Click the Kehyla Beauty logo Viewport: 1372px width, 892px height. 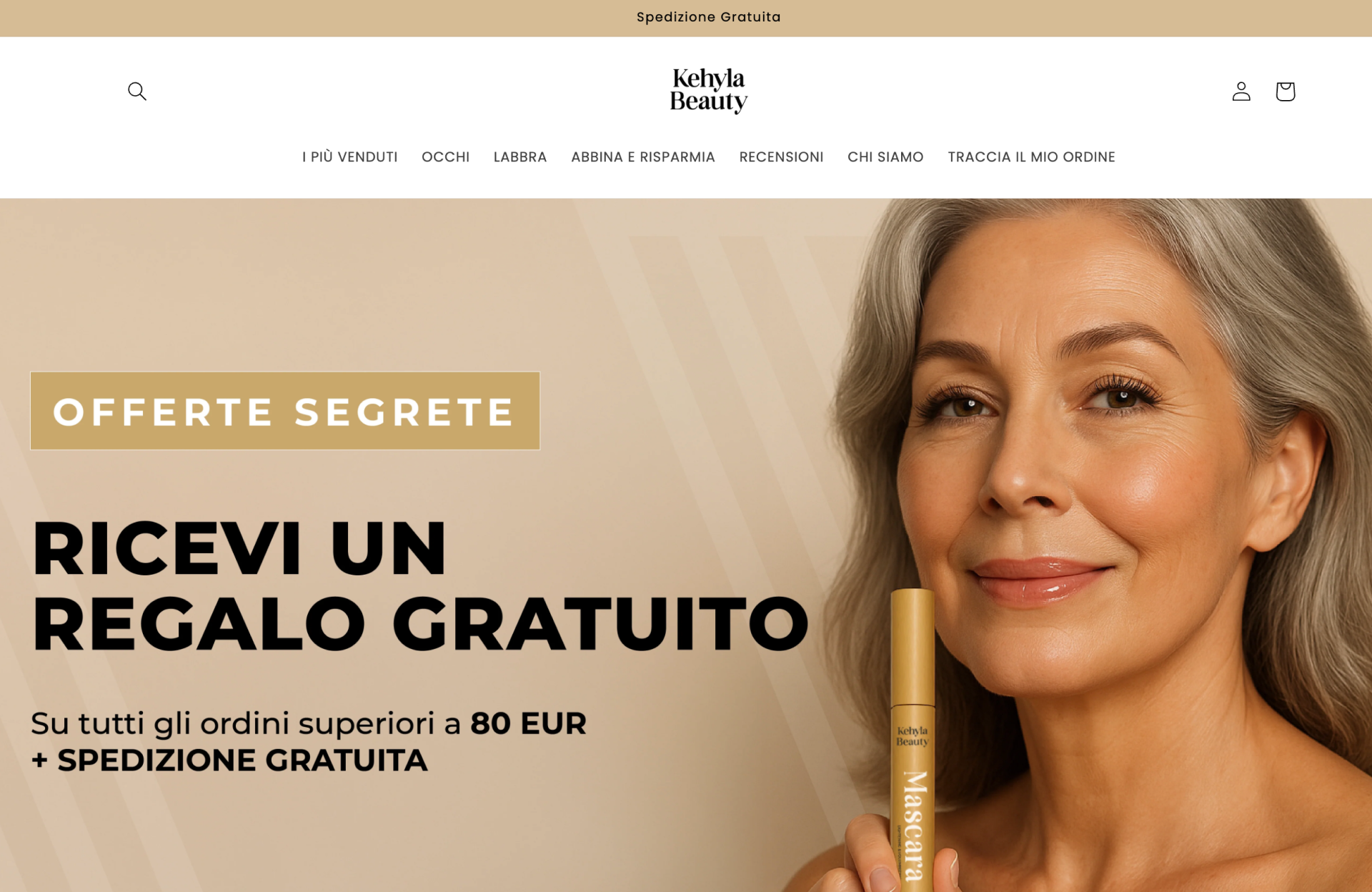click(709, 91)
